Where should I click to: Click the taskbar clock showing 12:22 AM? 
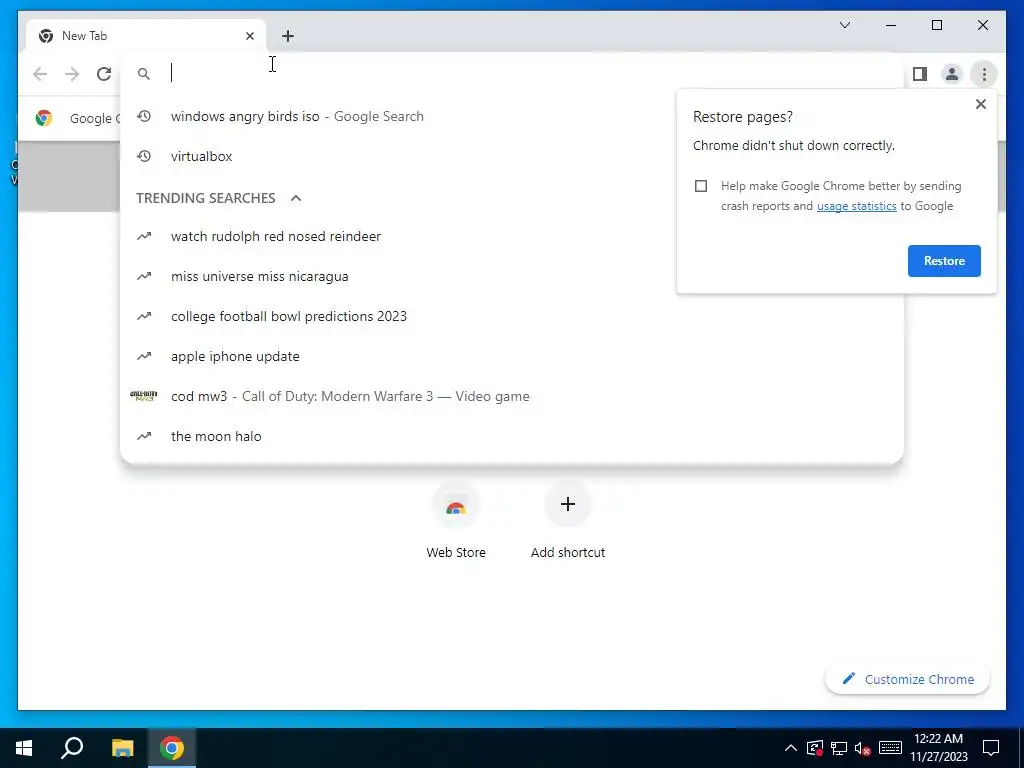pyautogui.click(x=938, y=748)
